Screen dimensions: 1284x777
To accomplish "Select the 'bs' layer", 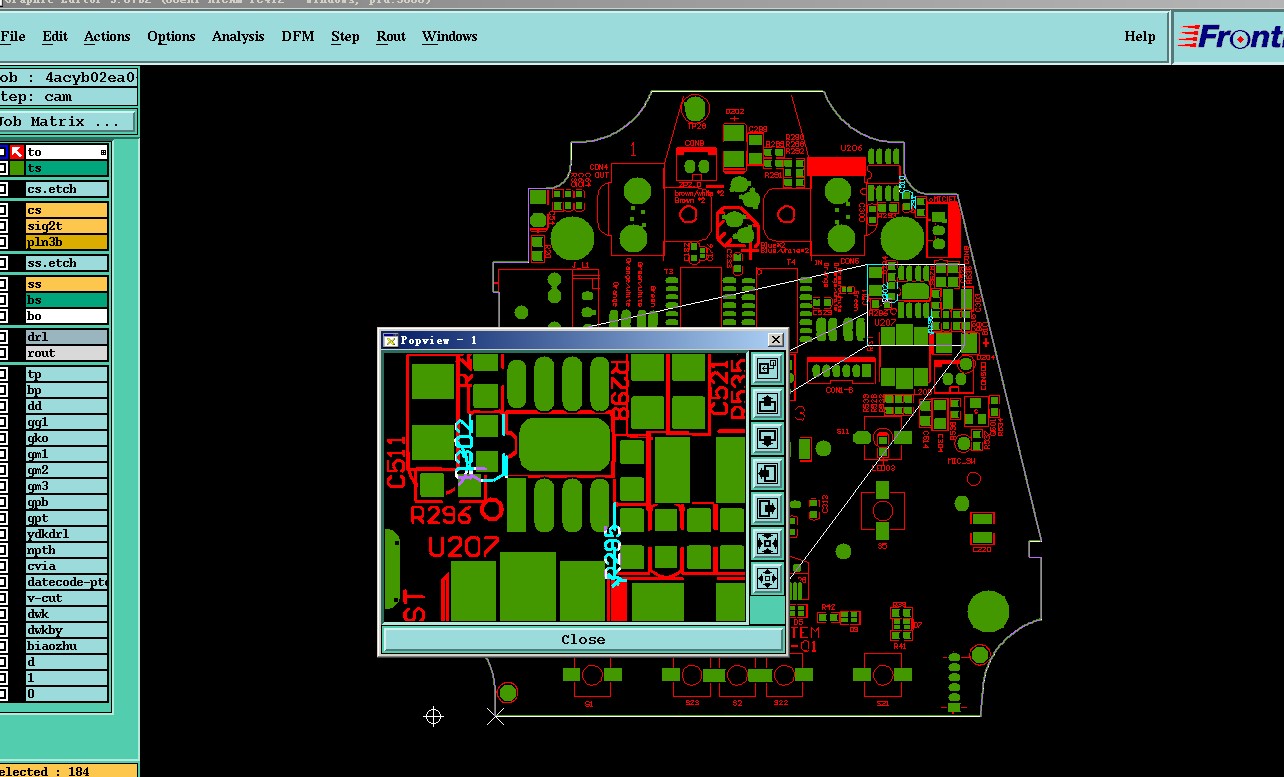I will [x=66, y=300].
